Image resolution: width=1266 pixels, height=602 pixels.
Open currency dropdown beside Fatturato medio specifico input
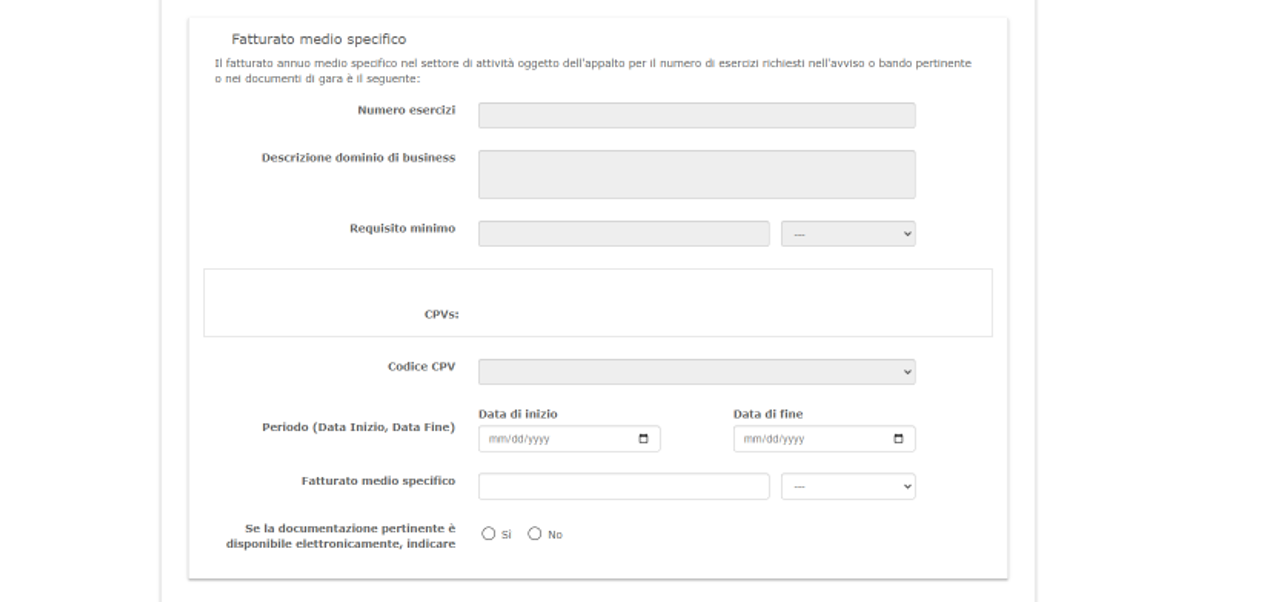coord(847,487)
